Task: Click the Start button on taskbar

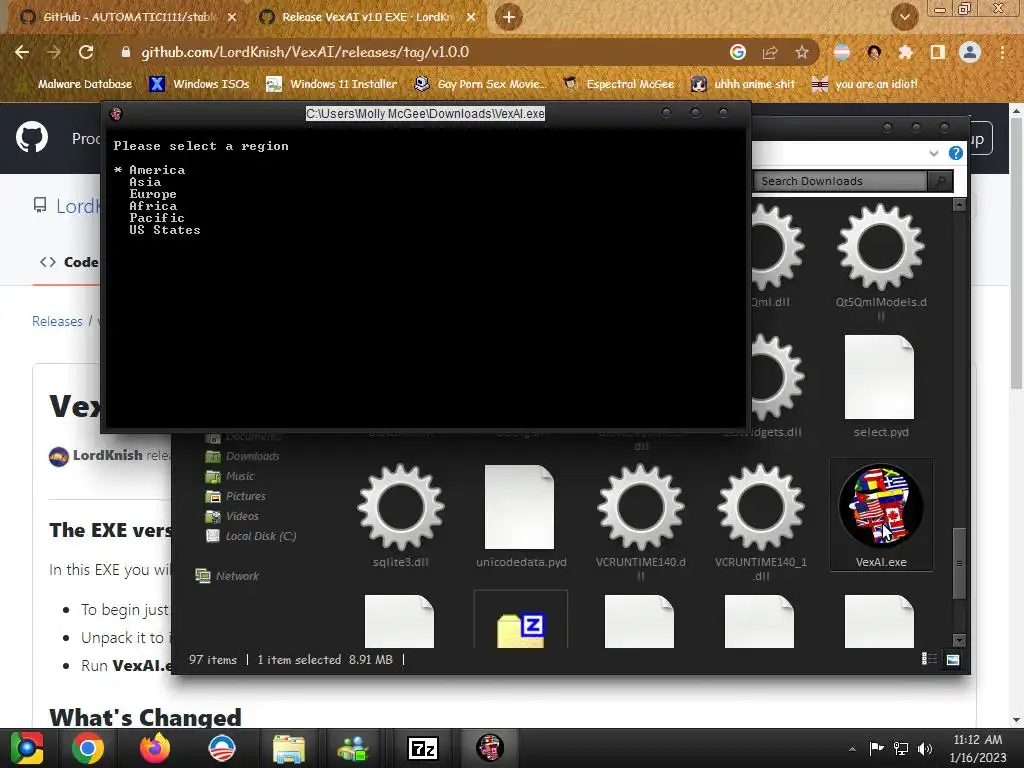Action: coord(27,748)
